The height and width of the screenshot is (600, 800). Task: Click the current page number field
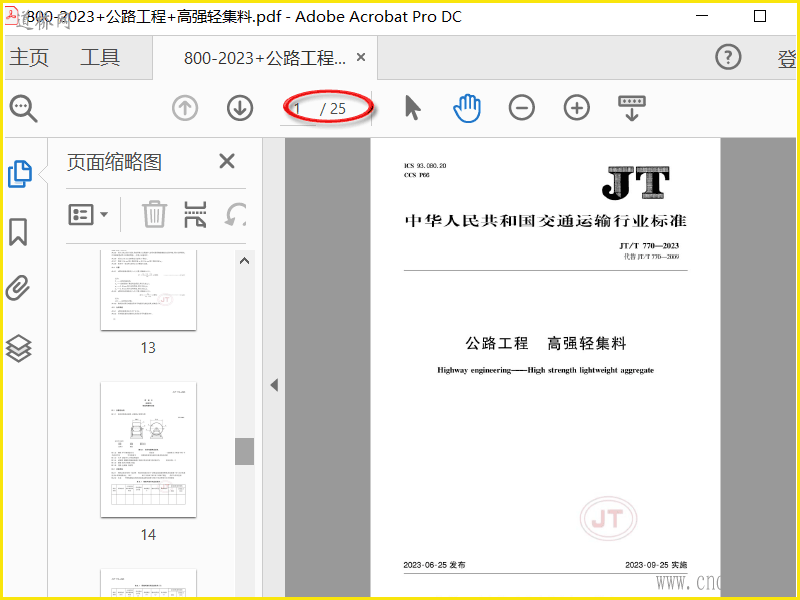click(x=298, y=109)
